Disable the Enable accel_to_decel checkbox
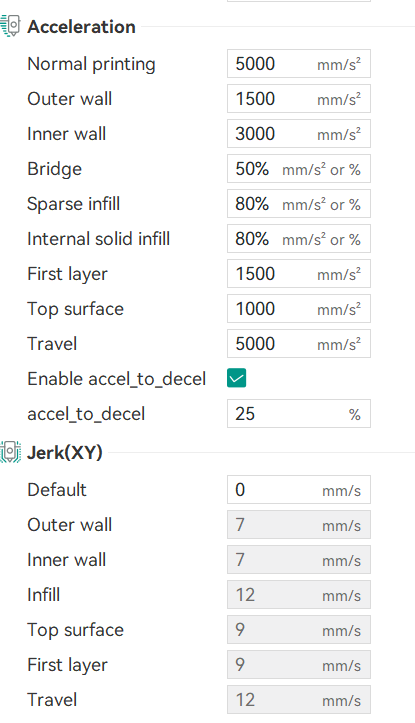This screenshot has width=415, height=723. pyautogui.click(x=237, y=378)
